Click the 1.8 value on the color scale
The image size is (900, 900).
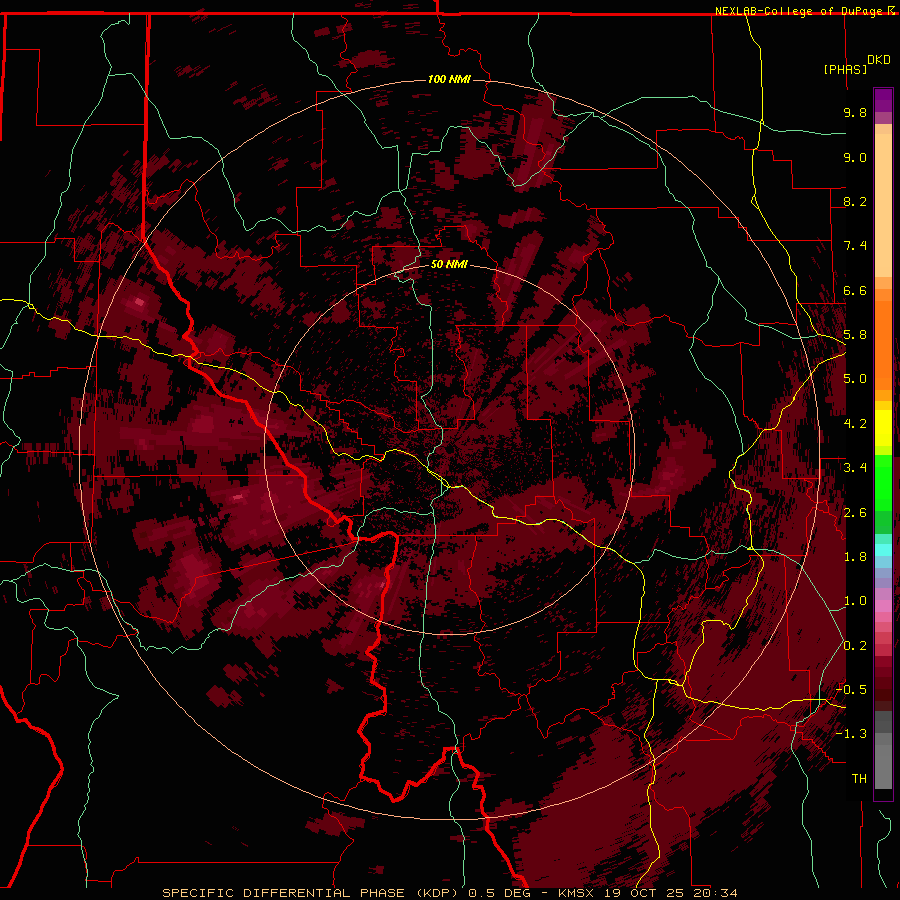(855, 557)
